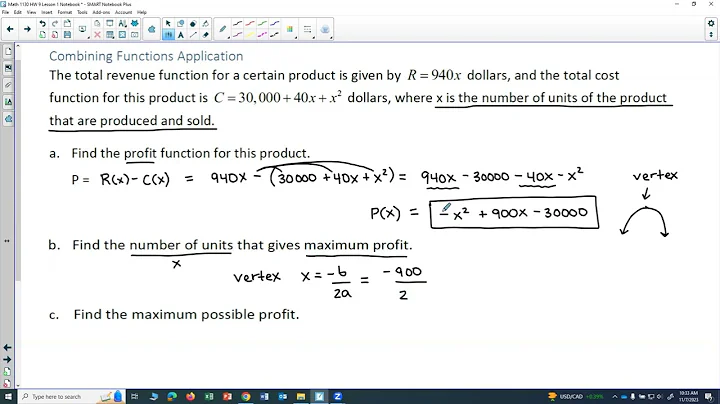Open Add-ons side tab
720x404 pixels.
[8, 119]
